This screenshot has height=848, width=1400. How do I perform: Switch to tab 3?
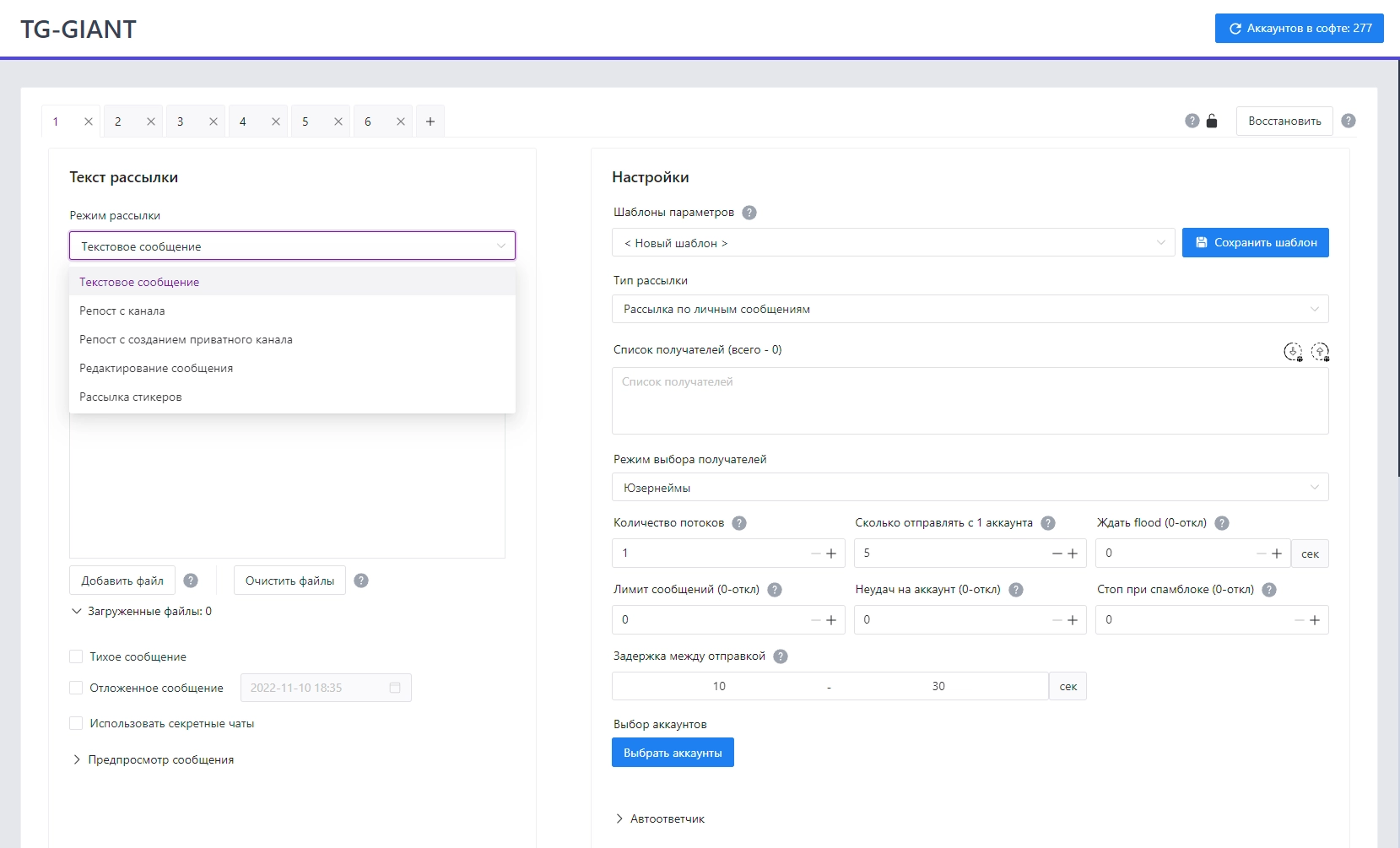pyautogui.click(x=181, y=122)
